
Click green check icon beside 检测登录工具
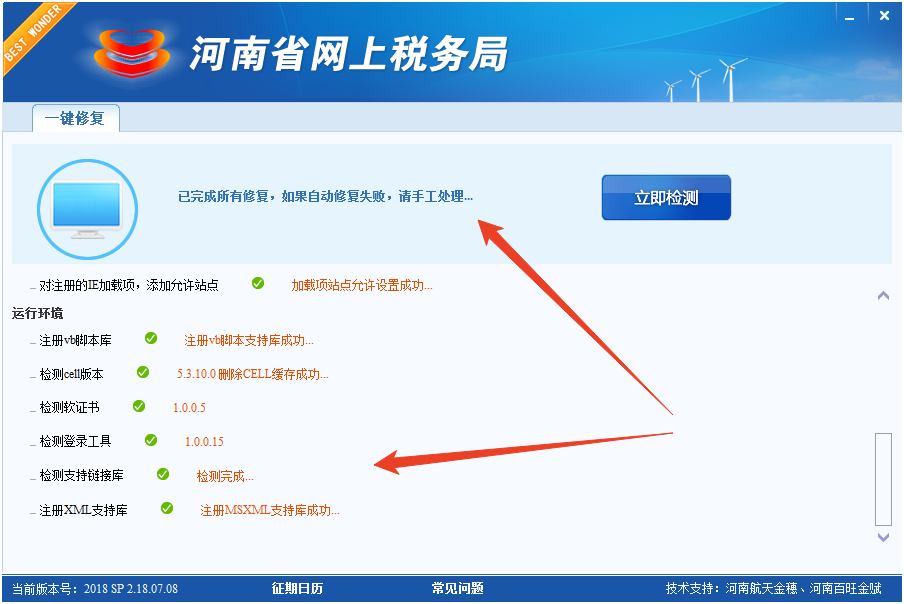click(151, 440)
